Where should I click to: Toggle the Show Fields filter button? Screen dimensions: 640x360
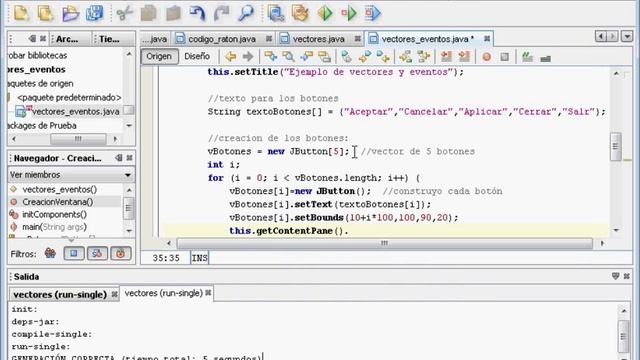[x=74, y=253]
